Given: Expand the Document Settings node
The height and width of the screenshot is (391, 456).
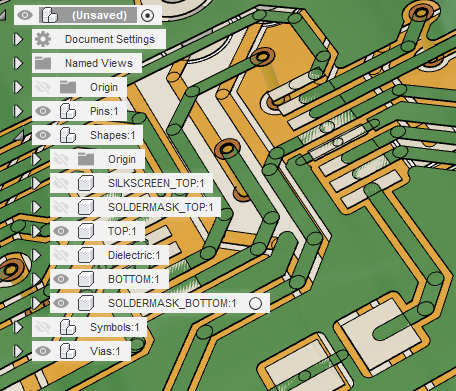Looking at the screenshot, I should 18,39.
